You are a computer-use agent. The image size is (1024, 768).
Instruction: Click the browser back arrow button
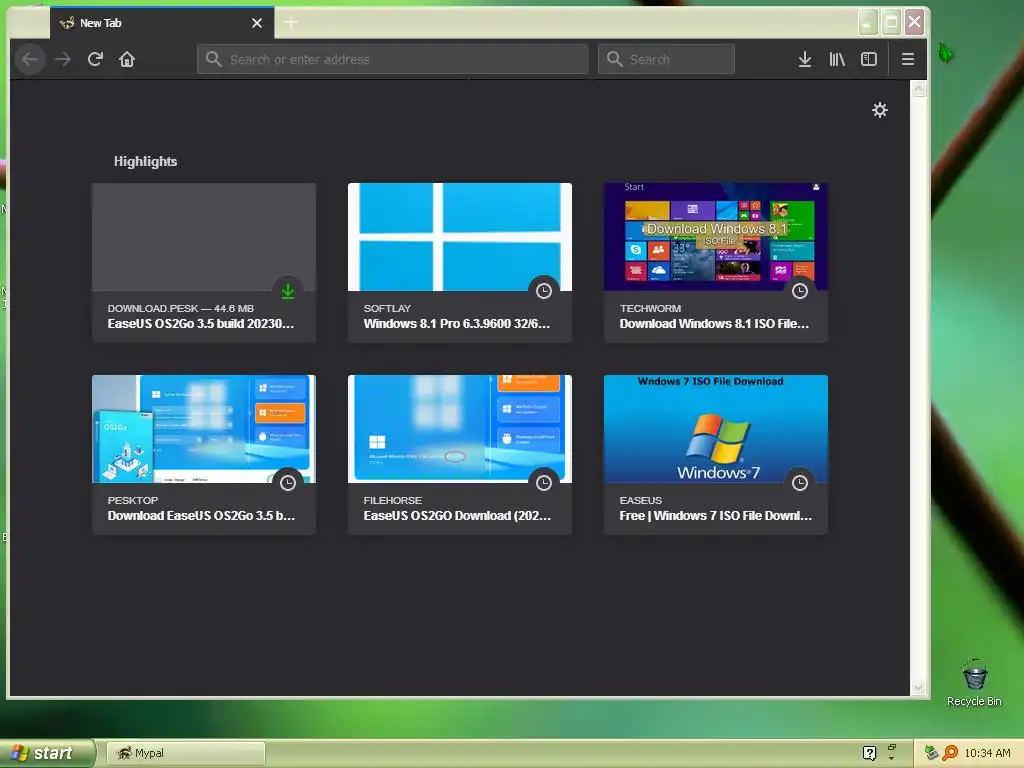pyautogui.click(x=29, y=59)
